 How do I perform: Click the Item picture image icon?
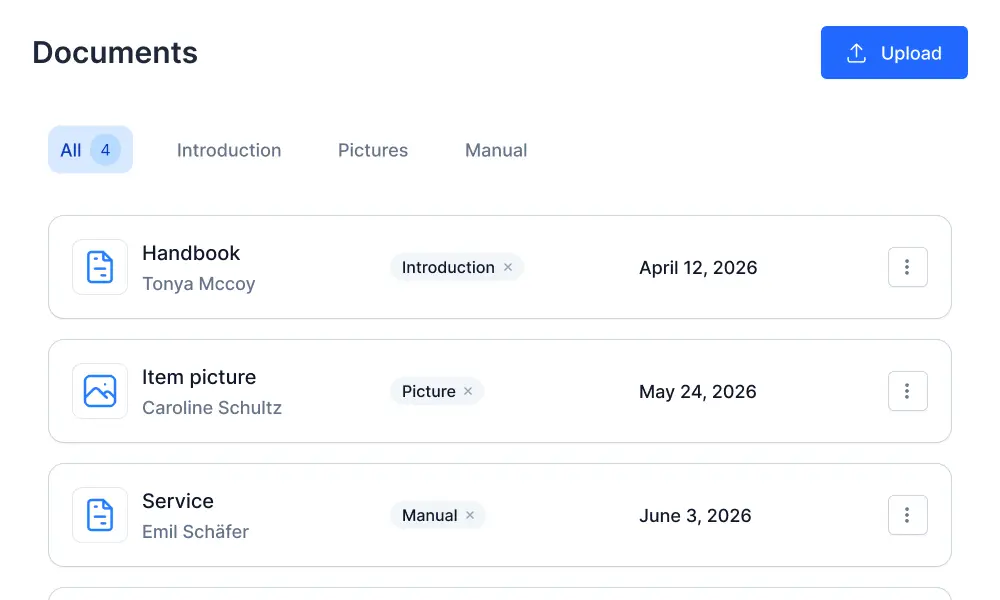pyautogui.click(x=100, y=391)
